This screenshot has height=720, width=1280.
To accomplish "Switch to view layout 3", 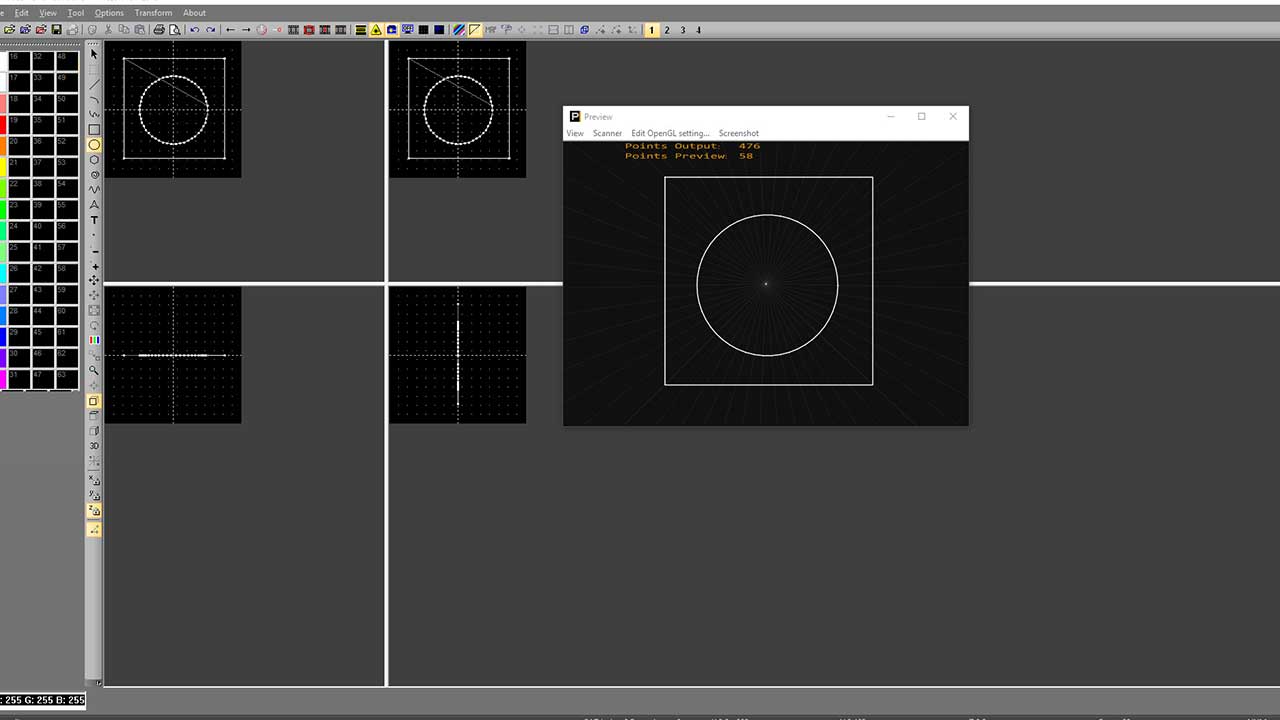I will pos(683,30).
